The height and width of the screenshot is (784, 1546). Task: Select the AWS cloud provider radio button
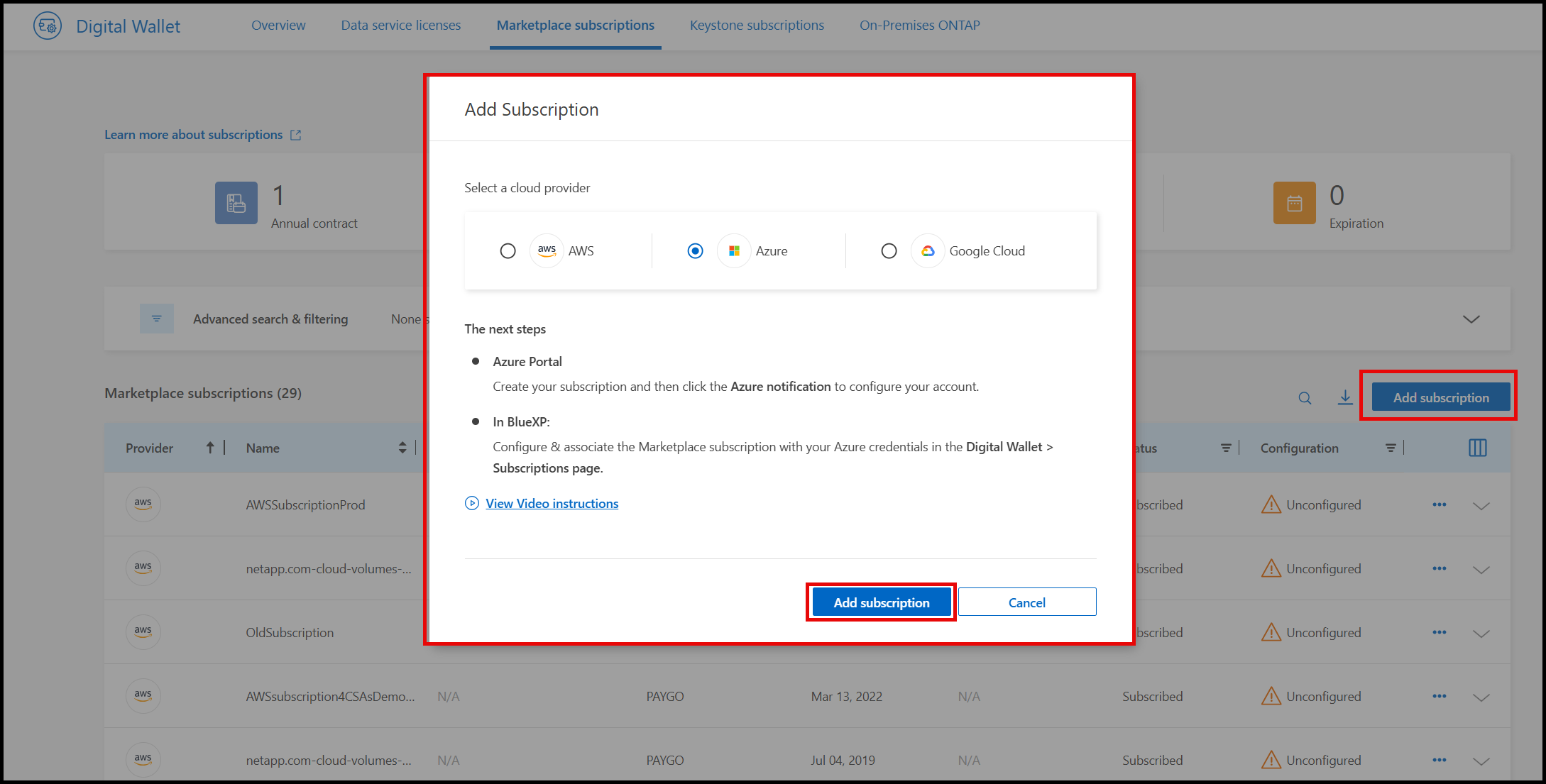point(508,250)
